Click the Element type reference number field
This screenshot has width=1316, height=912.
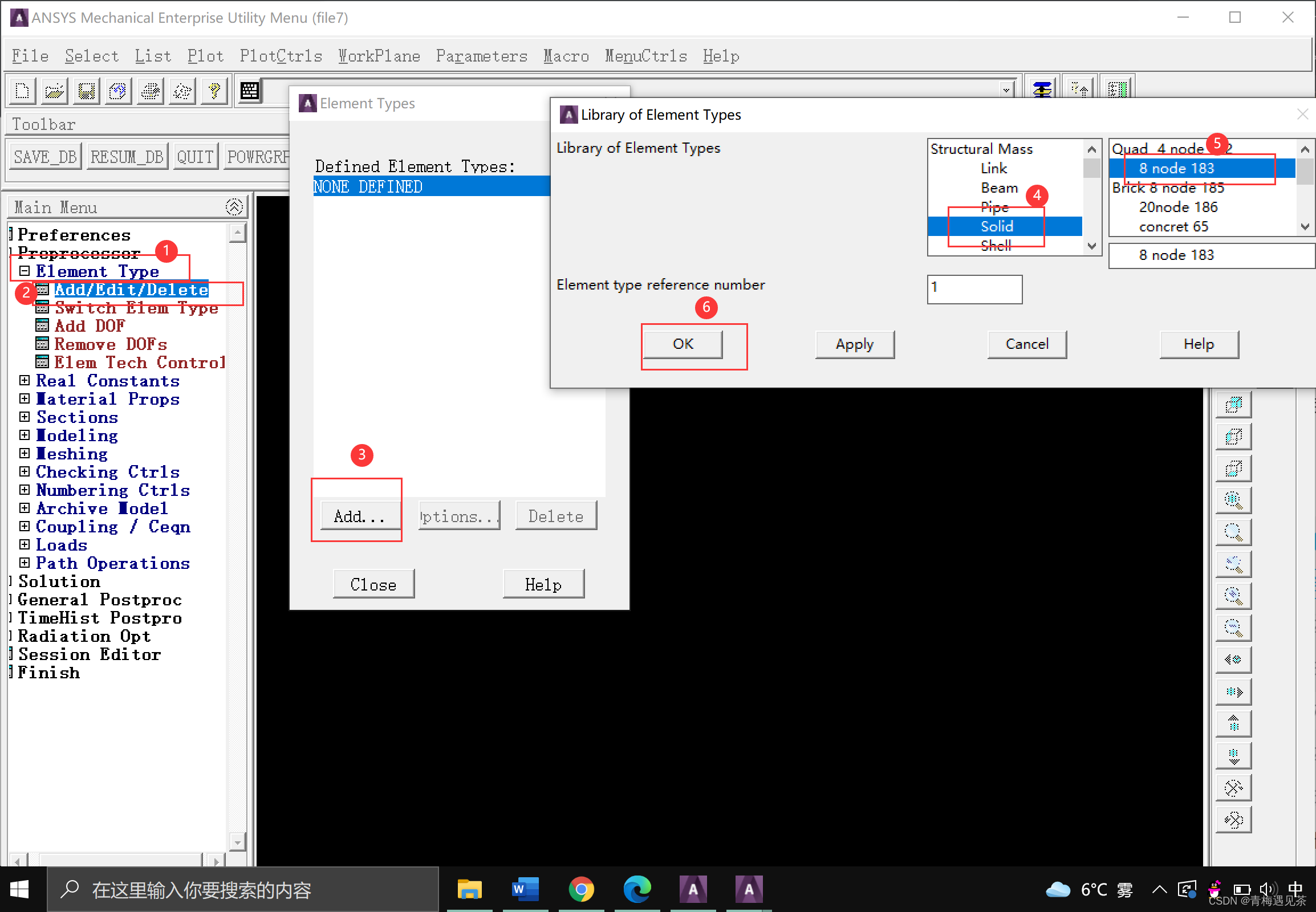(973, 289)
